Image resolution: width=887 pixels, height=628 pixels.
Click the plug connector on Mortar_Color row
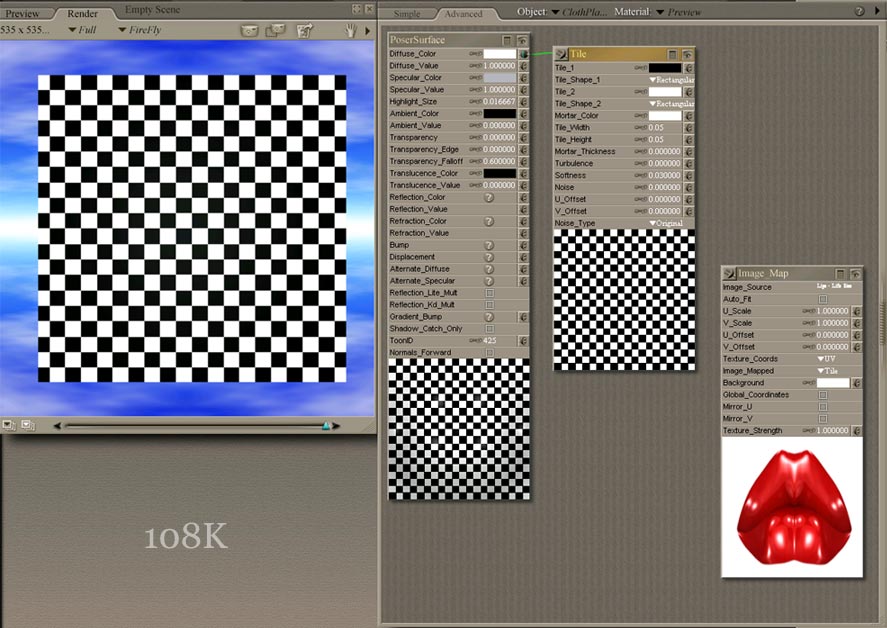[688, 115]
